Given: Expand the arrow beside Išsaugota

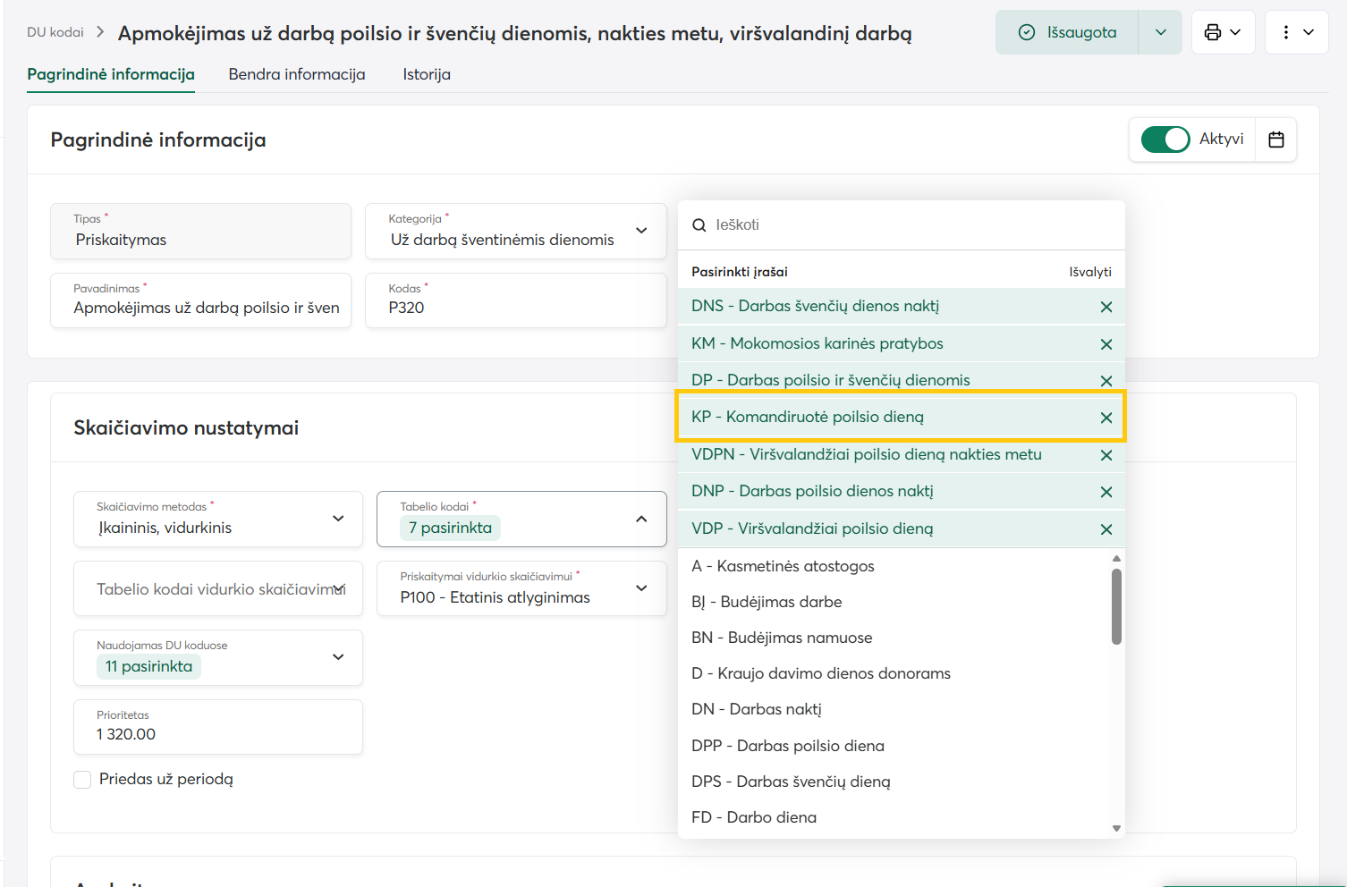Looking at the screenshot, I should pyautogui.click(x=1160, y=32).
